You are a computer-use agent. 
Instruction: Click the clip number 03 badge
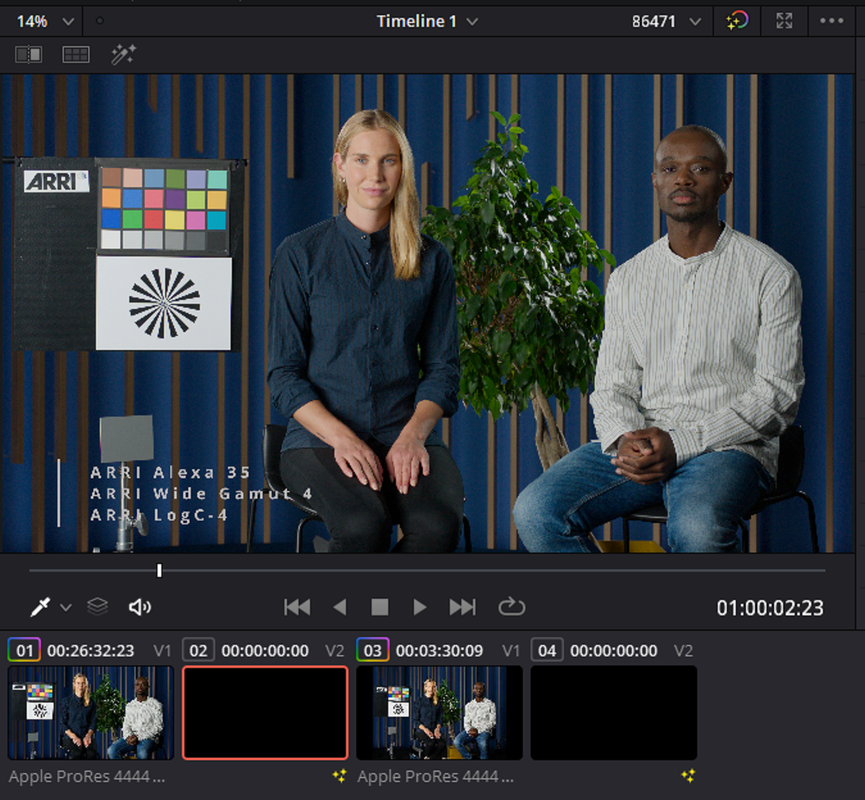coord(373,650)
